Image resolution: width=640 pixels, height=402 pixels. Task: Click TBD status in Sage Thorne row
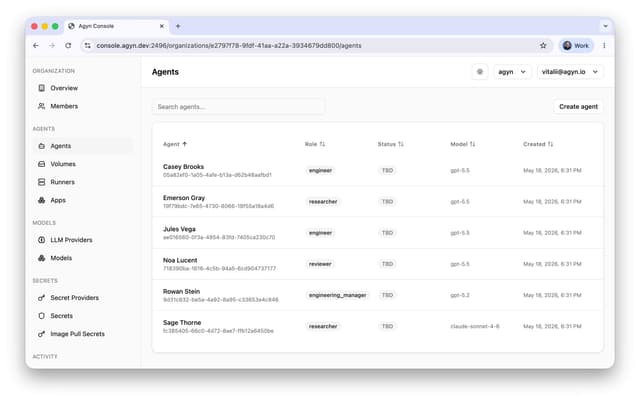387,326
